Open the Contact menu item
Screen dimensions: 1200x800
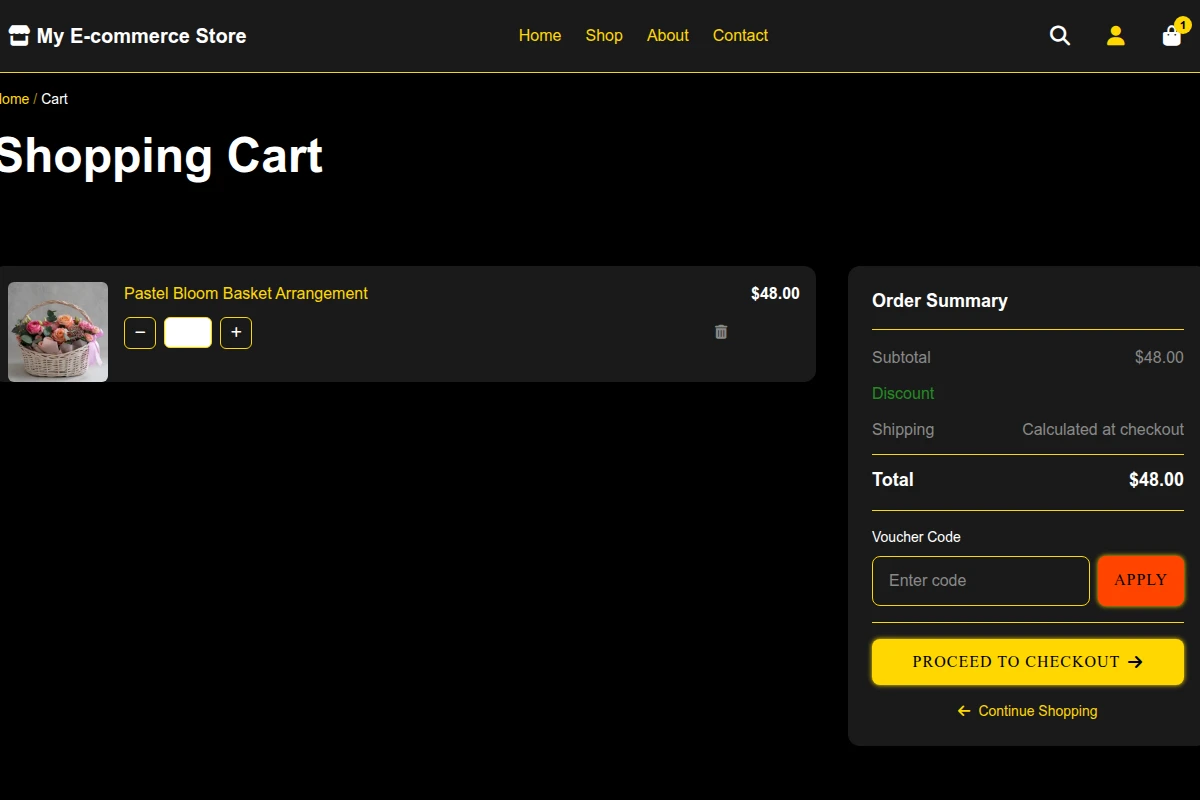[x=741, y=36]
